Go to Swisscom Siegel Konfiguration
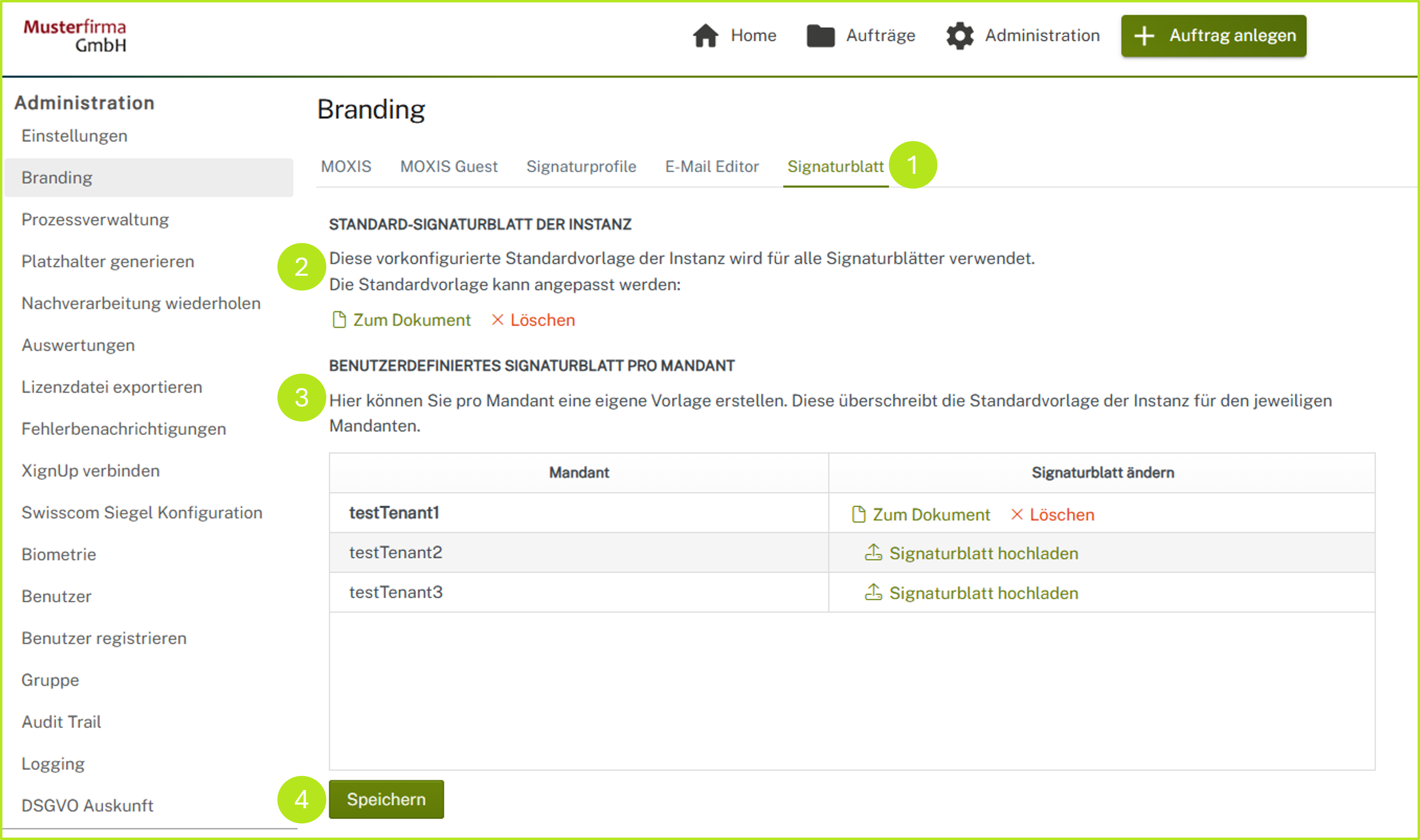The height and width of the screenshot is (840, 1420). click(x=141, y=512)
